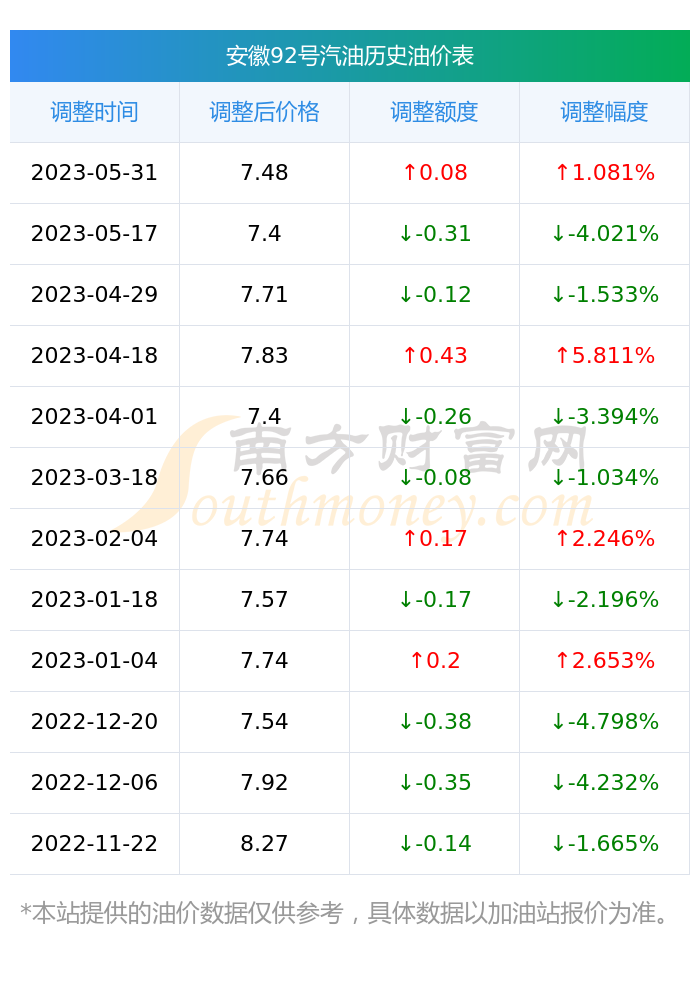Click the 7.83 price cell

point(265,356)
